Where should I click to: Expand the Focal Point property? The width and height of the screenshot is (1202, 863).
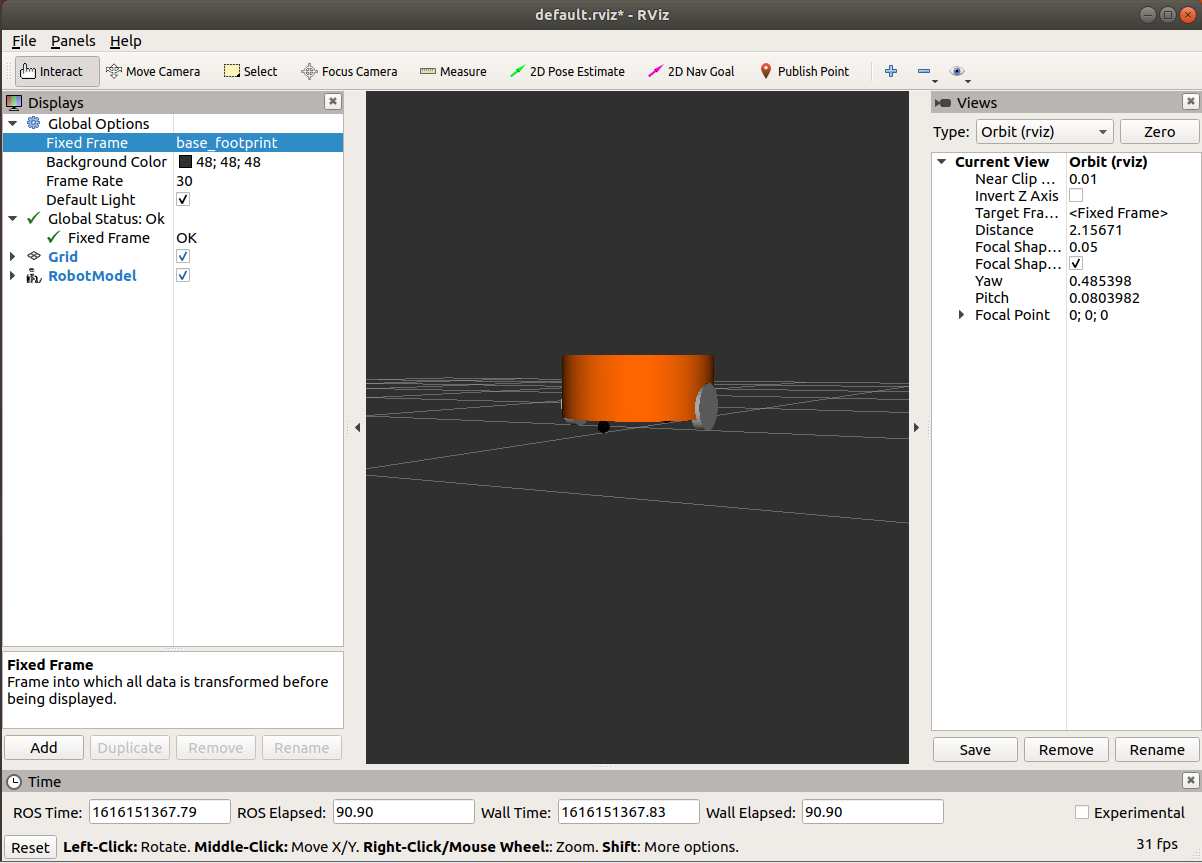[x=962, y=314]
